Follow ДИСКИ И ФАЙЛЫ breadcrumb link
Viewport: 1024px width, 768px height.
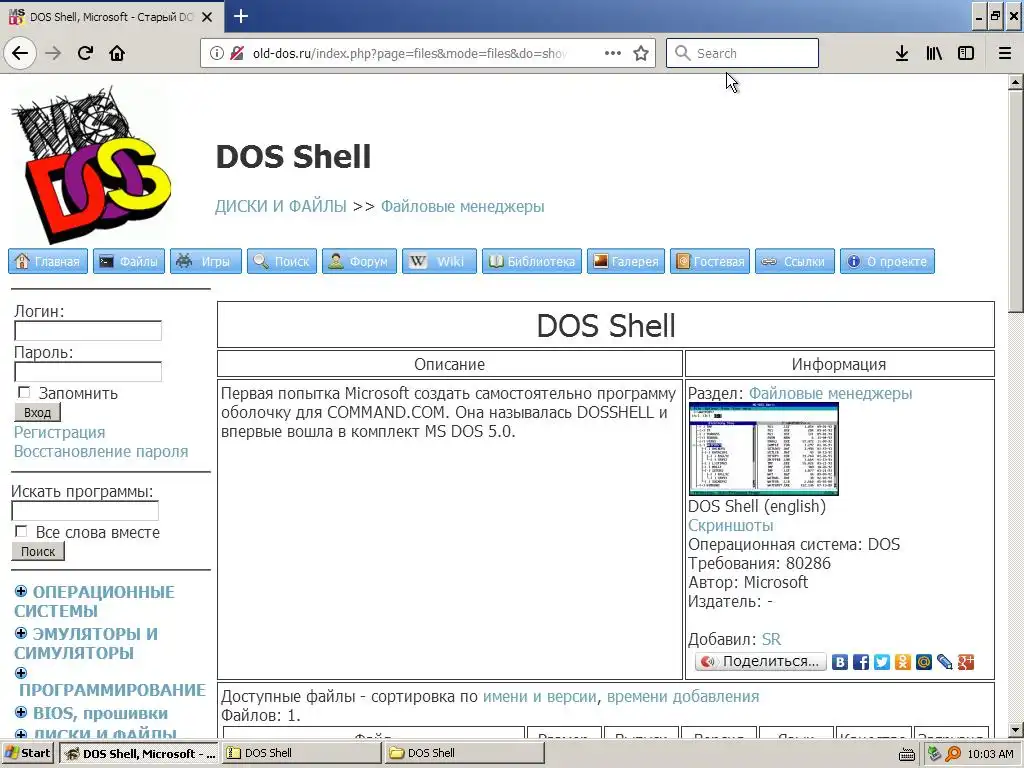pyautogui.click(x=281, y=206)
